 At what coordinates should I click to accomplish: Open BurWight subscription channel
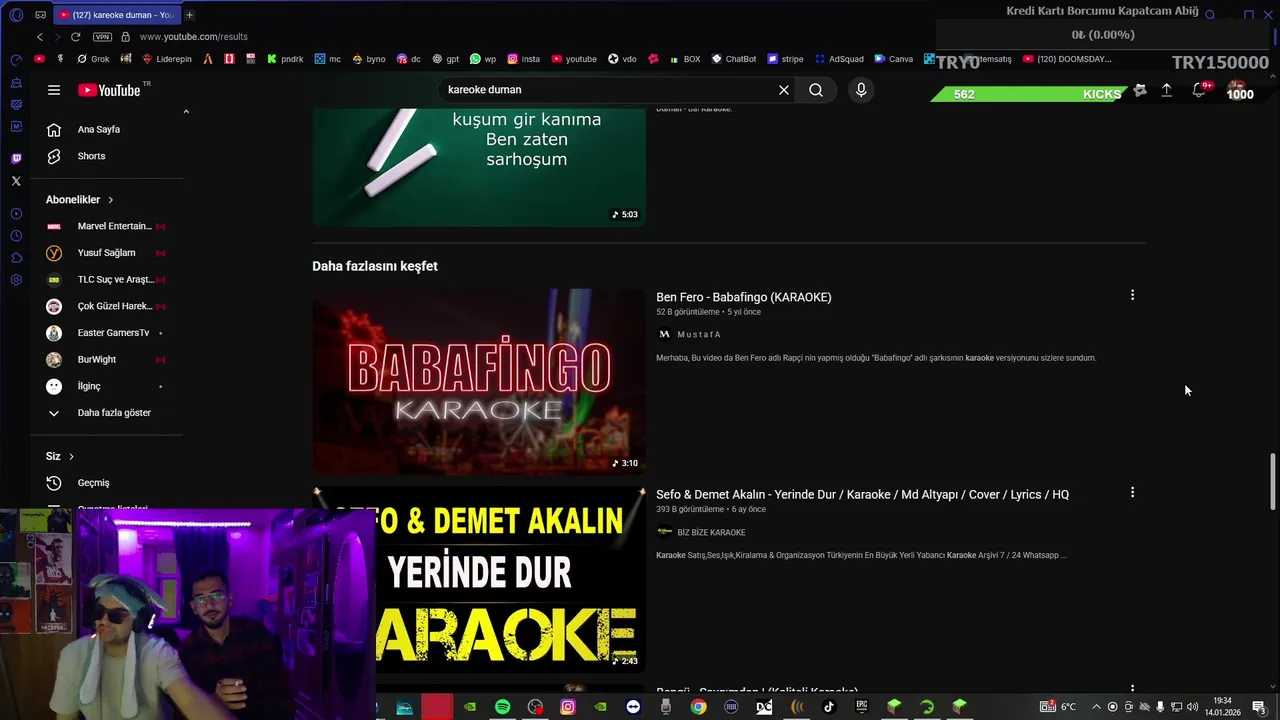pos(107,359)
